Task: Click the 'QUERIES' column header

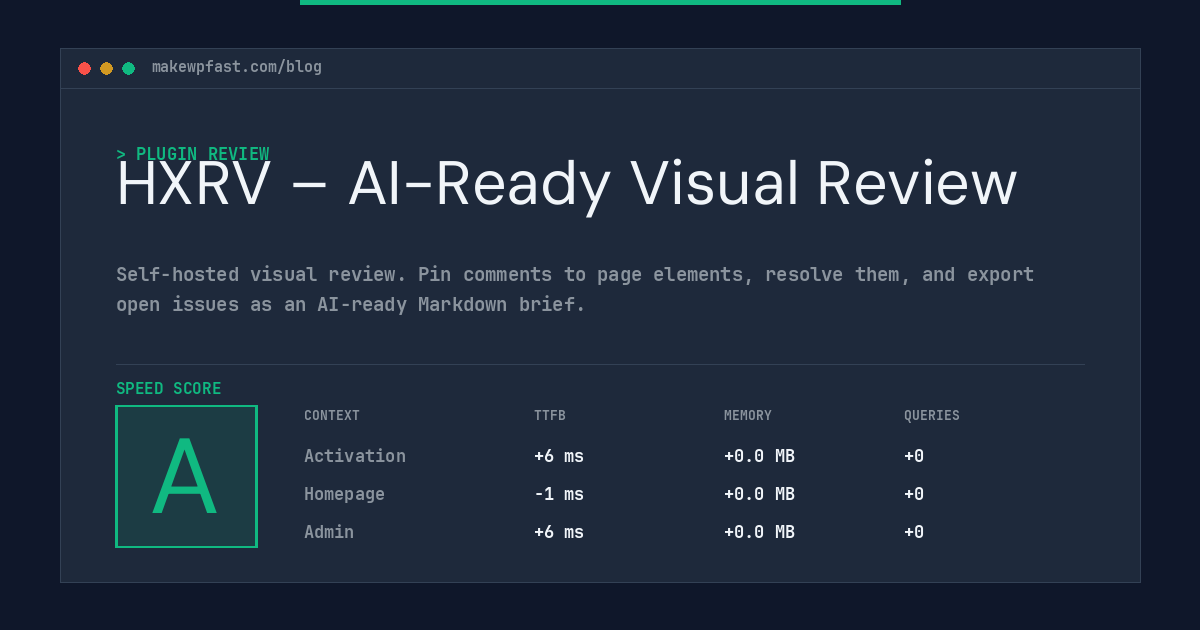Action: 932,416
